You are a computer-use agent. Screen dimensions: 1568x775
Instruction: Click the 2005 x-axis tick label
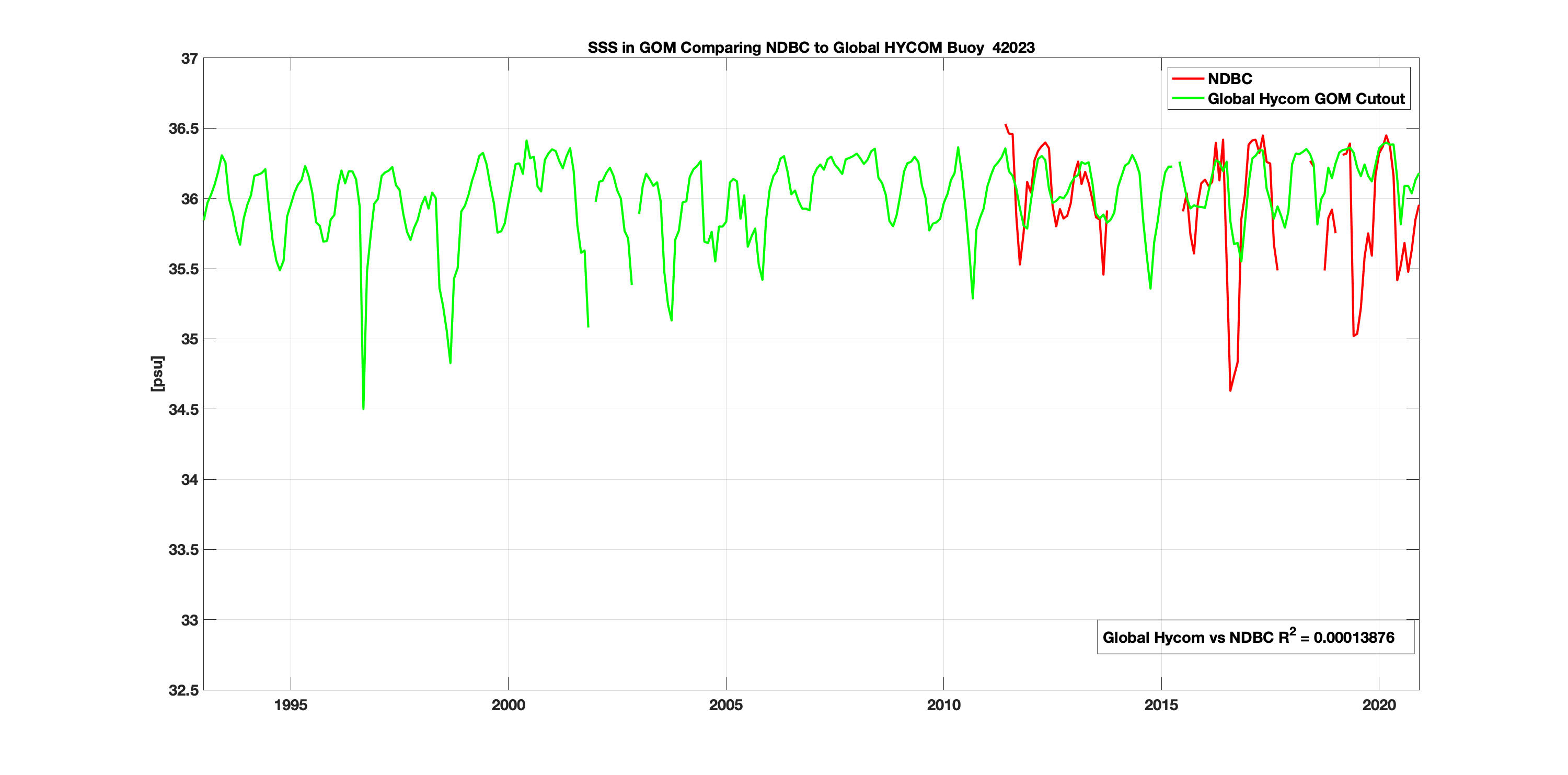coord(725,705)
